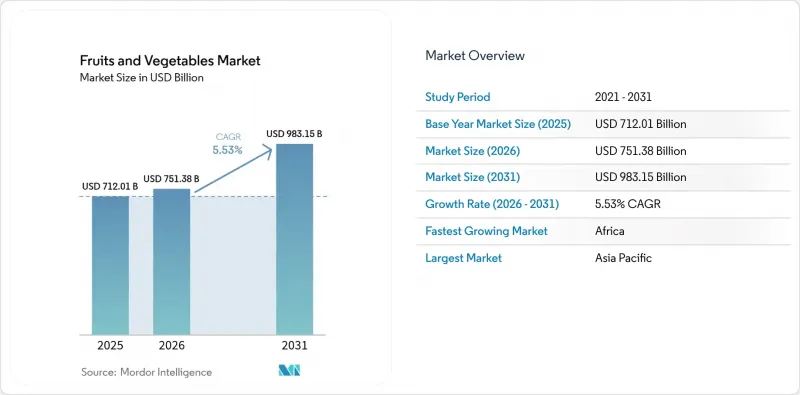
Task: Click the Study Period row label
Action: tap(458, 97)
